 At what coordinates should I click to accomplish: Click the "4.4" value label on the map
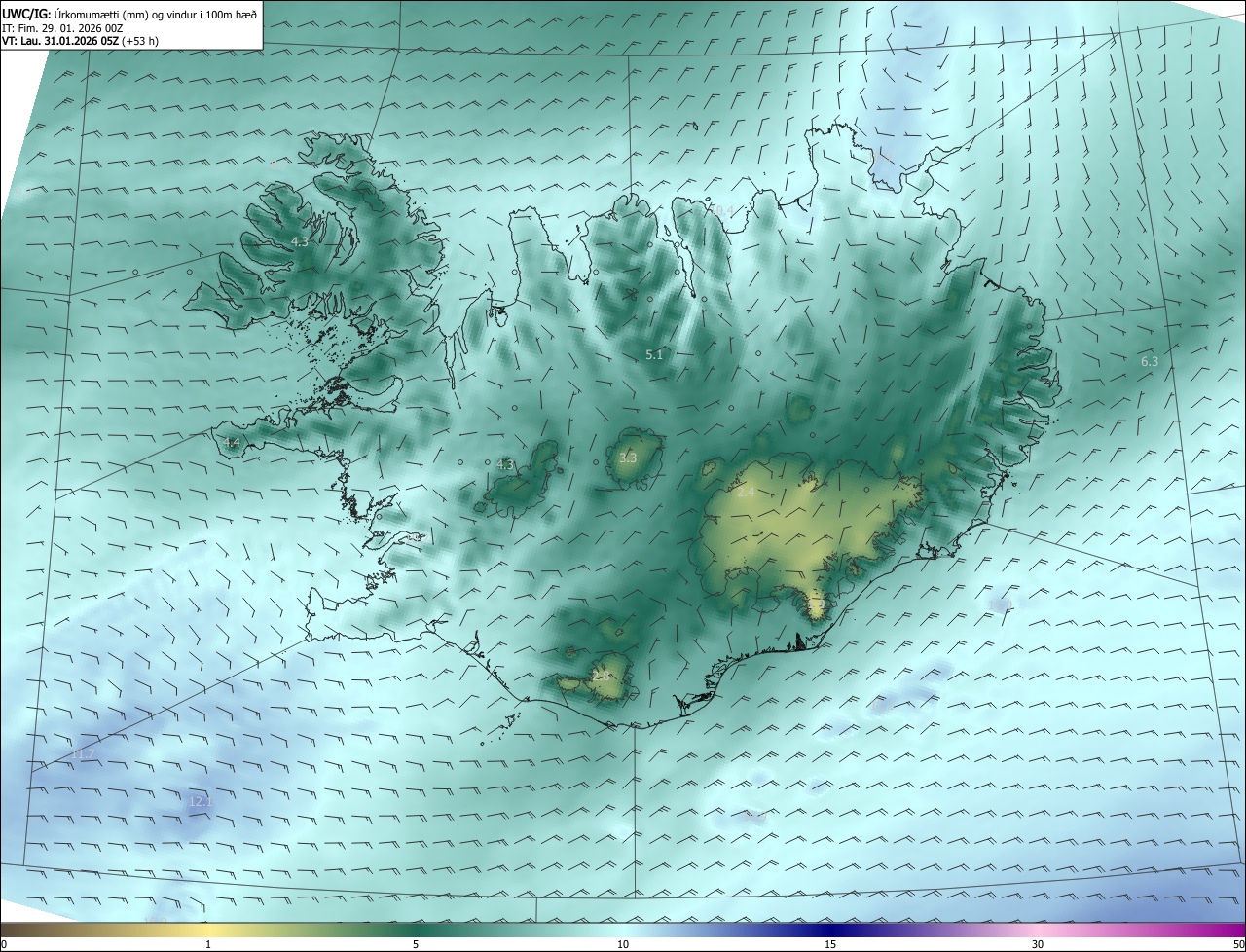pyautogui.click(x=232, y=442)
